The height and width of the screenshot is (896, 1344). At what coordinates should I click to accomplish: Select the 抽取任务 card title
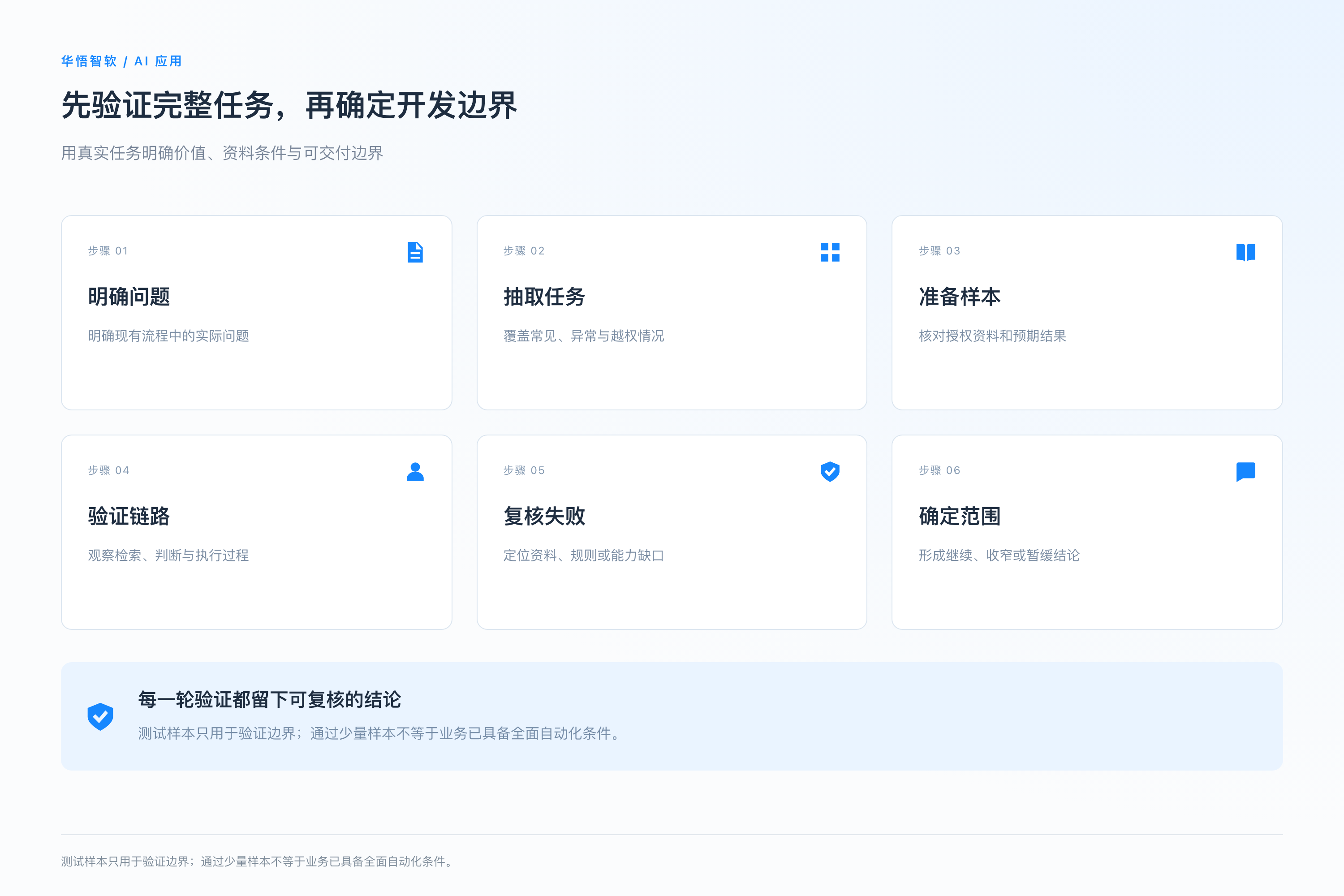pos(544,297)
